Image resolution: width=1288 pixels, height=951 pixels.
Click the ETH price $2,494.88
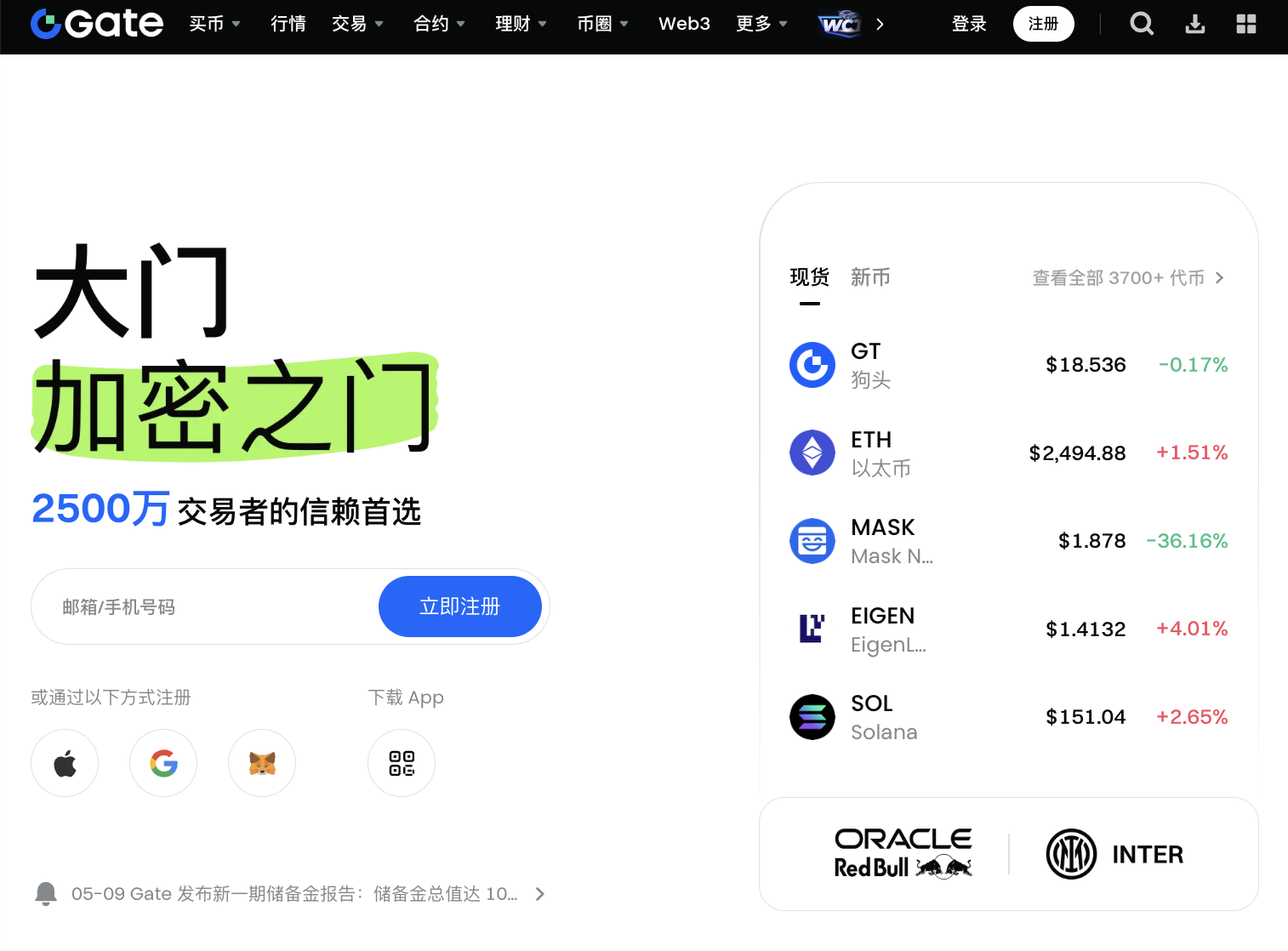tap(1077, 453)
